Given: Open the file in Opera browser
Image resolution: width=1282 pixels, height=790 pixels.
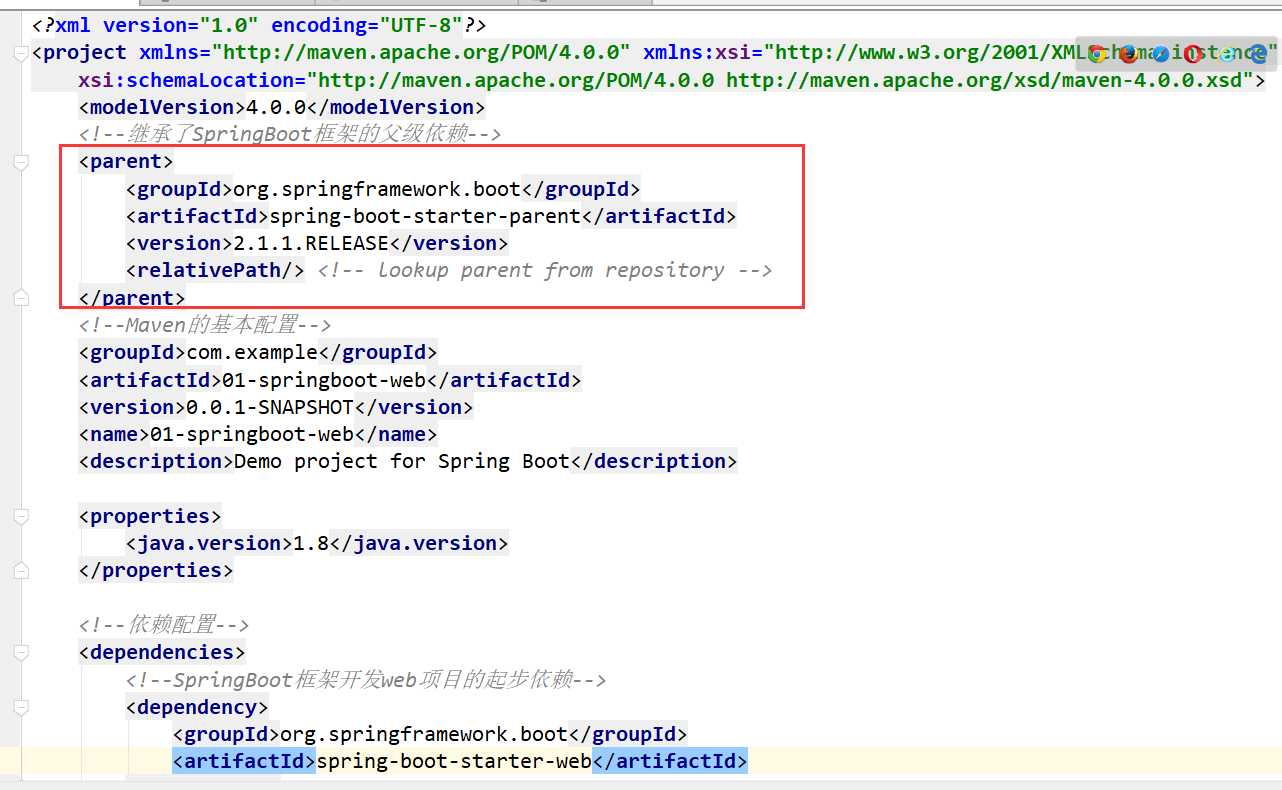Looking at the screenshot, I should [1193, 54].
